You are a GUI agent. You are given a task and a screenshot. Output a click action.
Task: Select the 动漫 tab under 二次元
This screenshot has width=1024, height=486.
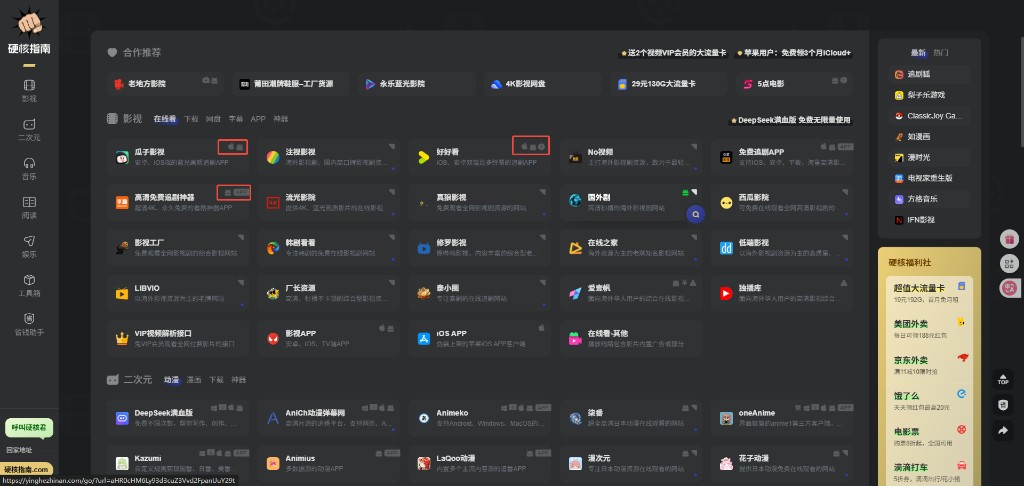172,380
